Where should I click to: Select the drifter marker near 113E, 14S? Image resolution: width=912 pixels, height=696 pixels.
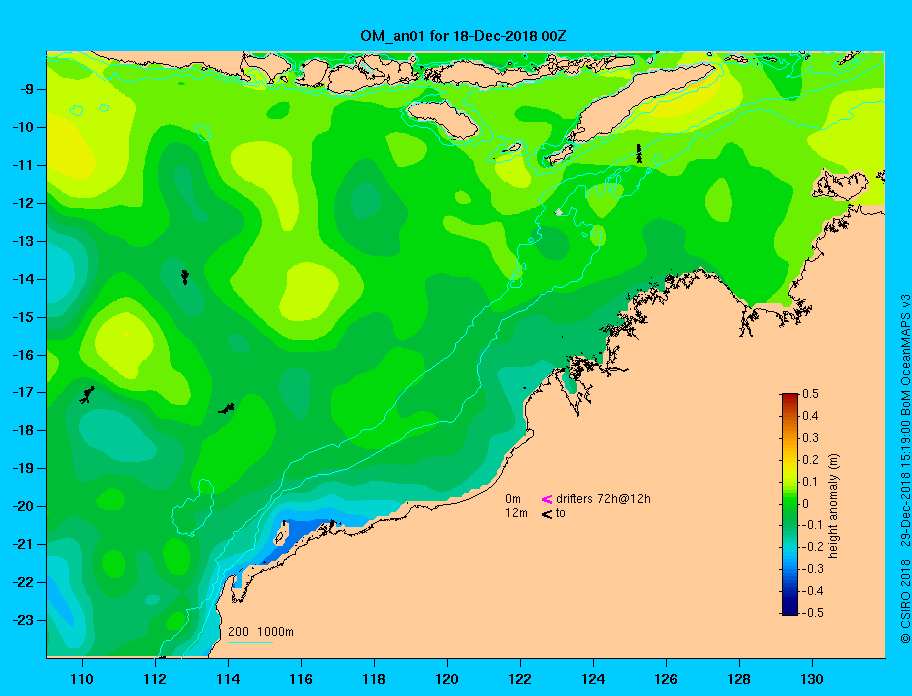pyautogui.click(x=185, y=277)
